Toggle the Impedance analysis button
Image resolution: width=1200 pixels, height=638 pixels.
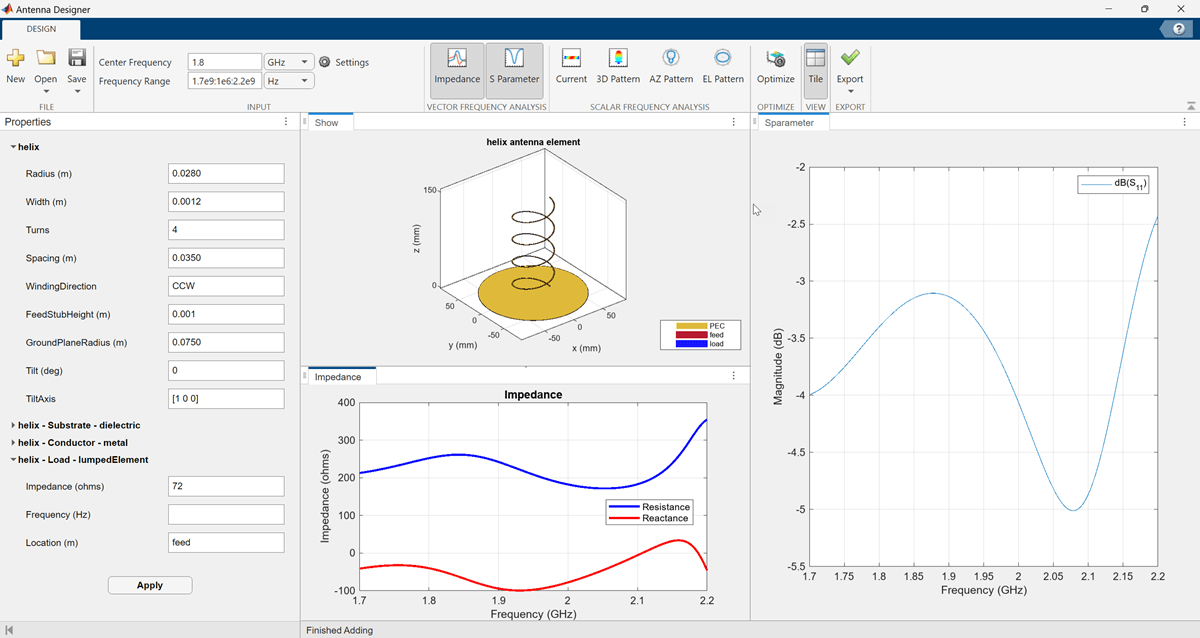pos(456,66)
